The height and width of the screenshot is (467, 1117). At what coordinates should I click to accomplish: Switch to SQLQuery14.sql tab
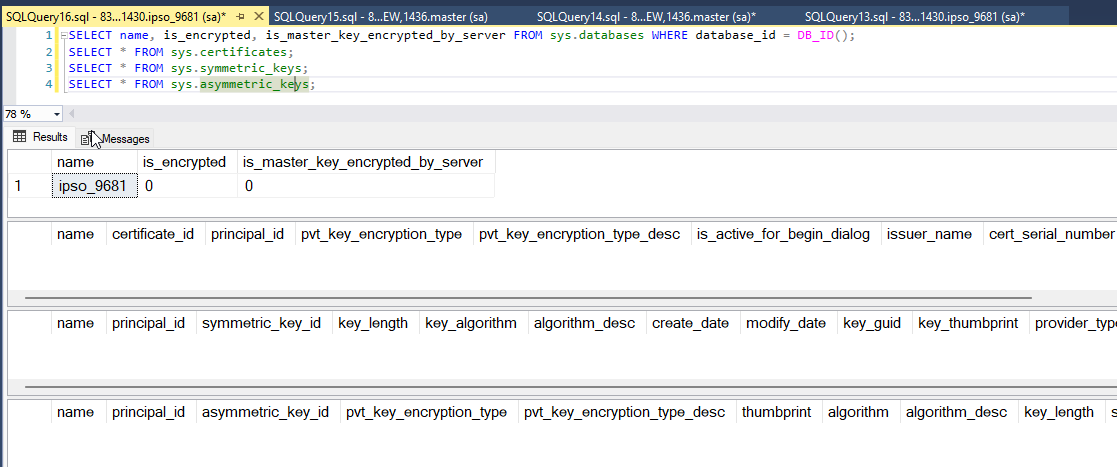click(x=646, y=16)
